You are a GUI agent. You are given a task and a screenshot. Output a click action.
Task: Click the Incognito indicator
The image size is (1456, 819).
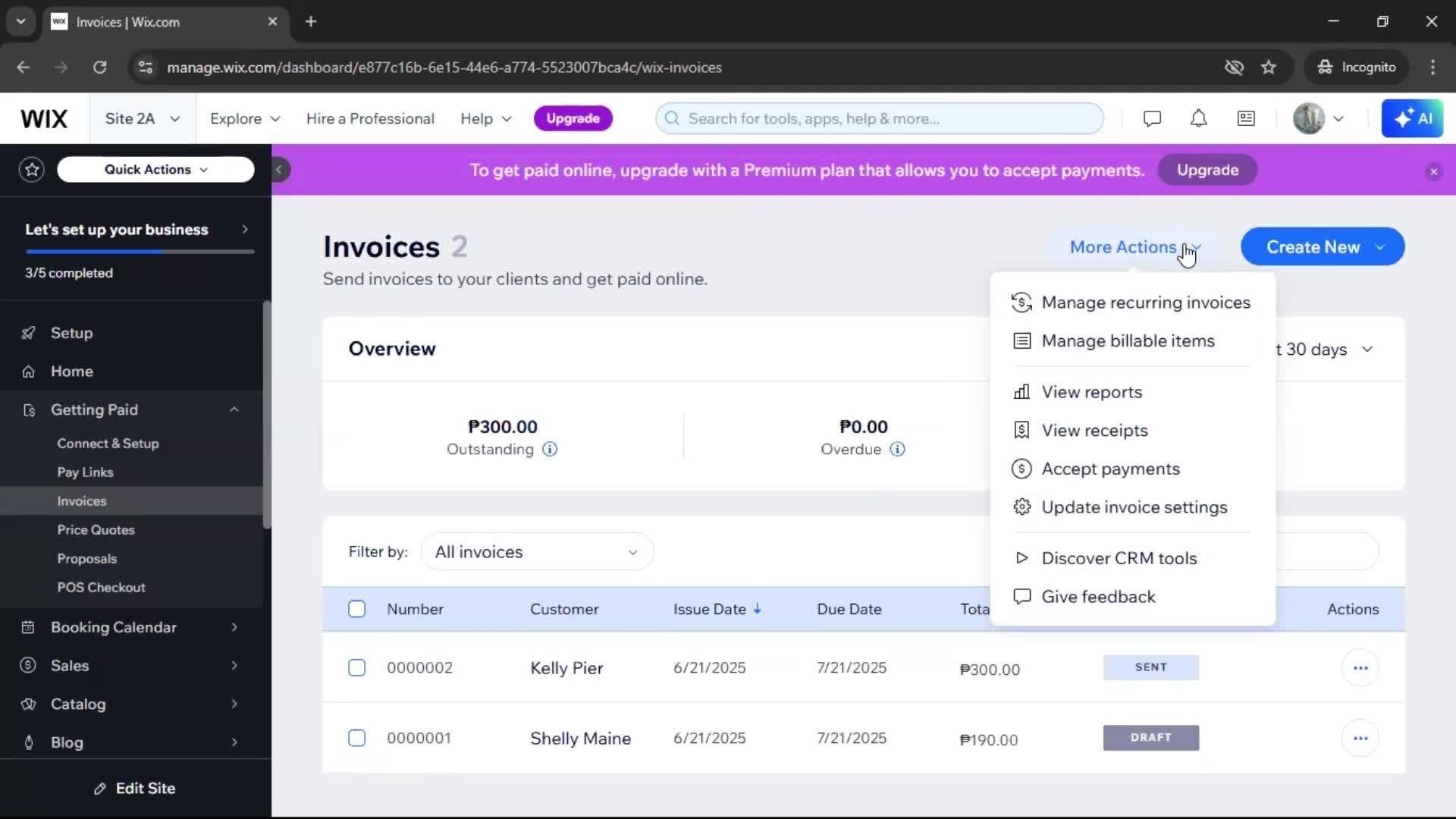1357,67
